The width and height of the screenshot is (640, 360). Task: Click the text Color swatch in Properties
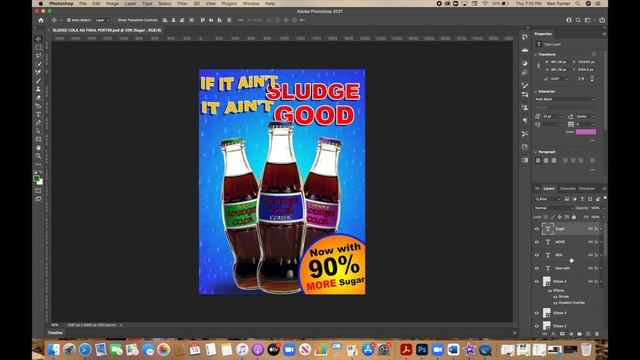click(586, 132)
